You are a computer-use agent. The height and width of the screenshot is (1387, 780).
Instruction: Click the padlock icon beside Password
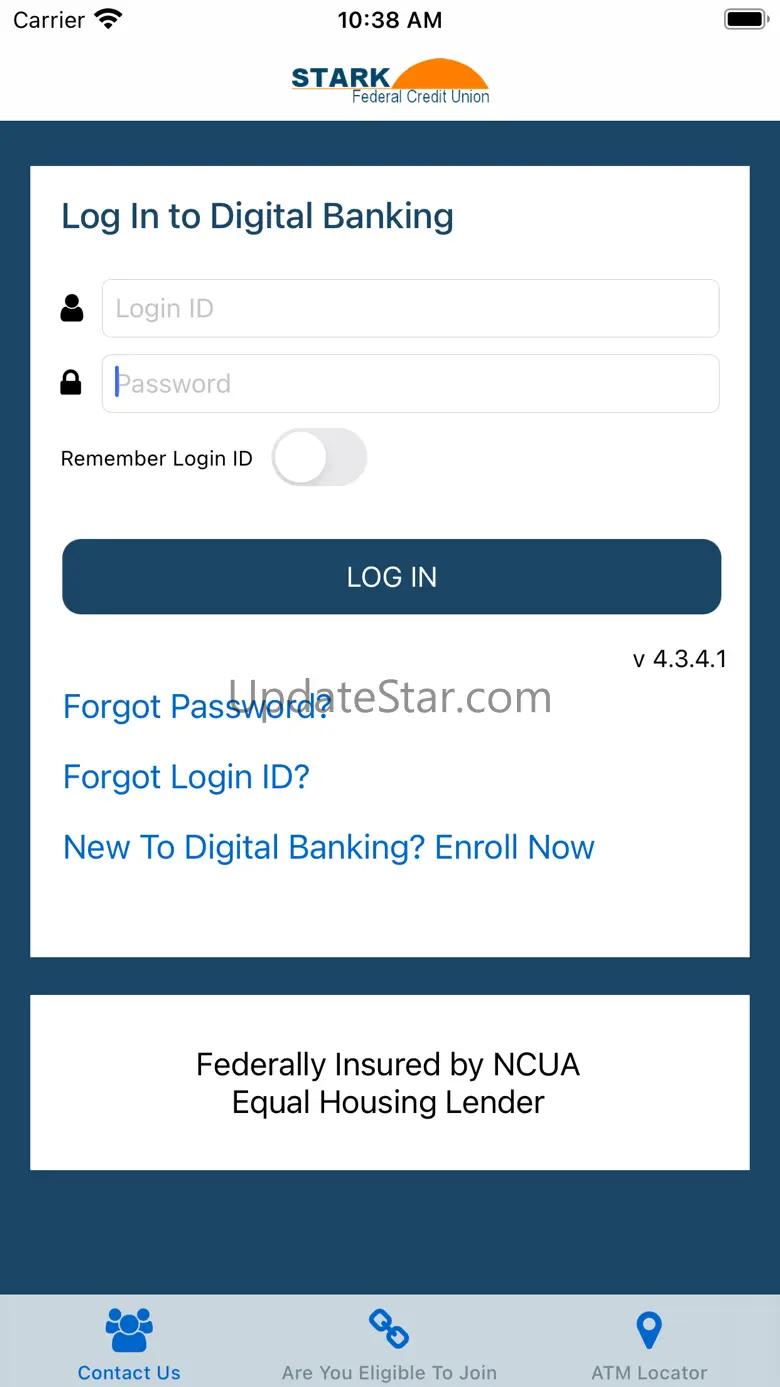pos(71,383)
